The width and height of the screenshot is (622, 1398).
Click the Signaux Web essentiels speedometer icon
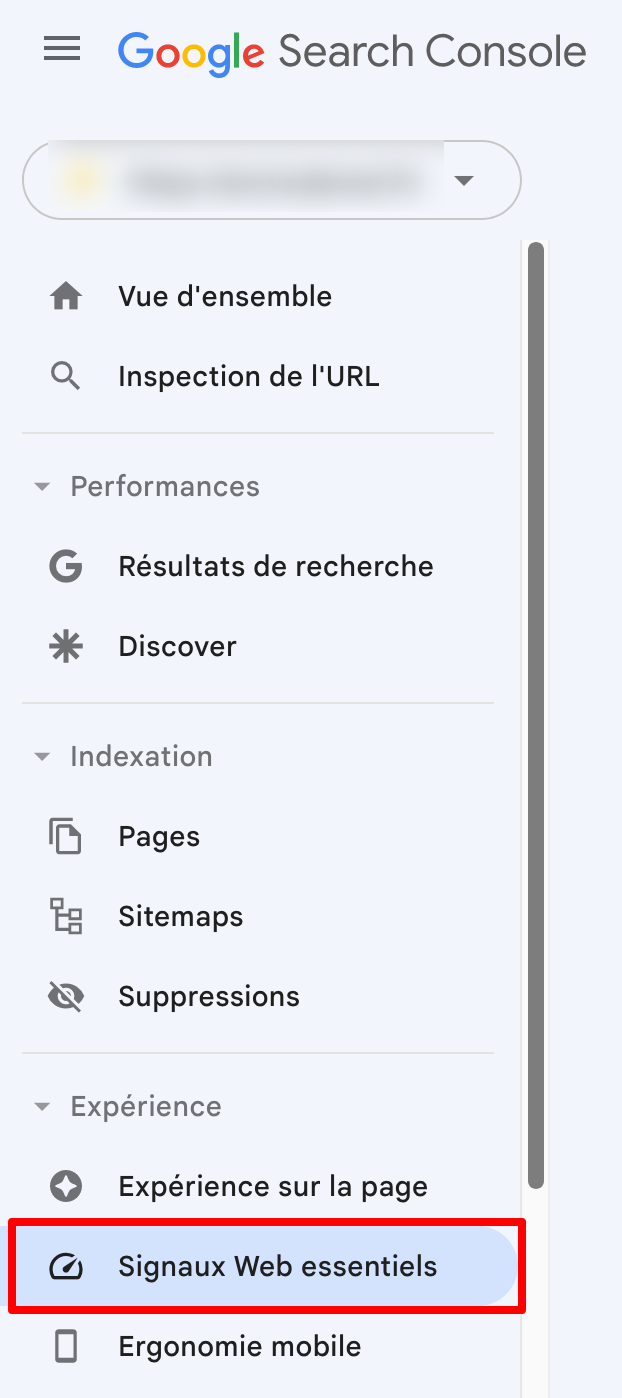64,1266
